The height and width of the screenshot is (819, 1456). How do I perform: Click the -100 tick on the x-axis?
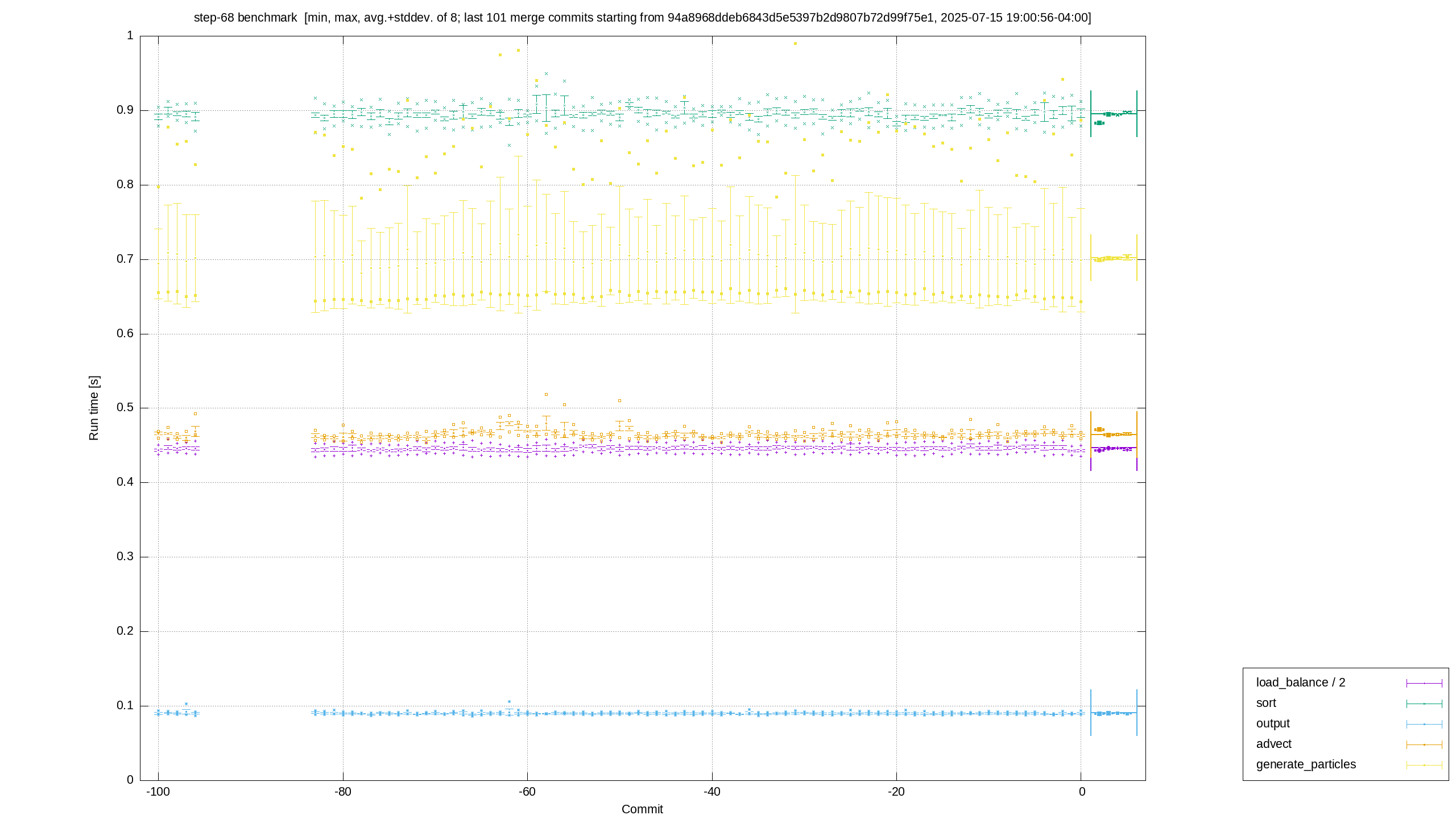158,792
